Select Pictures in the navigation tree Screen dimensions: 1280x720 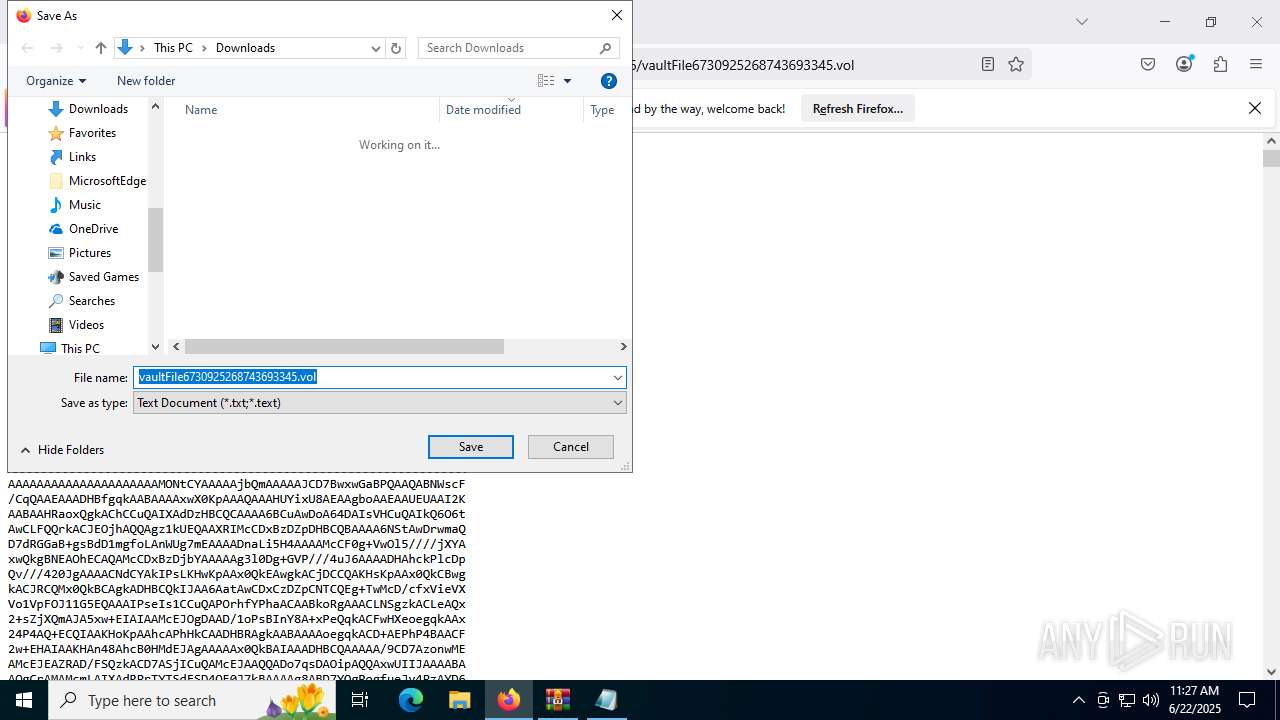(x=89, y=253)
